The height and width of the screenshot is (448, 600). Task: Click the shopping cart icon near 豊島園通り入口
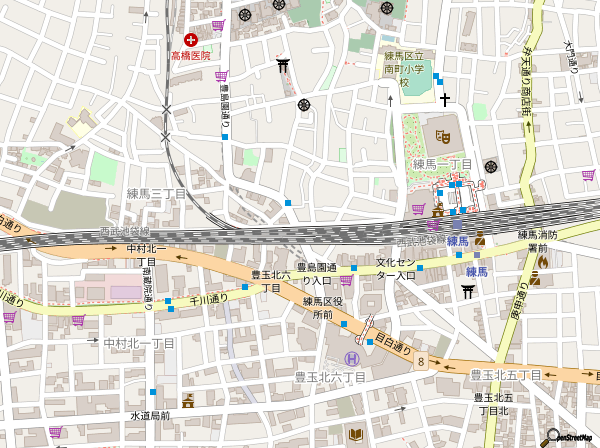[x=345, y=281]
